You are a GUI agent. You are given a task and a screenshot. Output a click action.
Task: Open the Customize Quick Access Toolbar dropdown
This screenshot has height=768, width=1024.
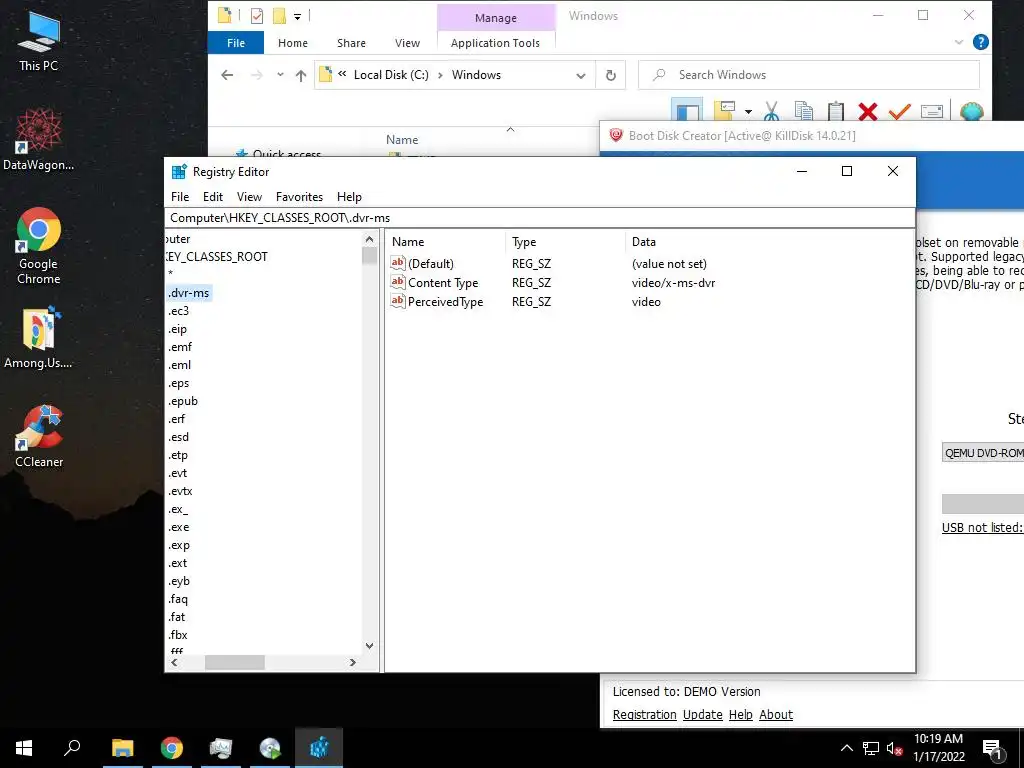coord(297,16)
